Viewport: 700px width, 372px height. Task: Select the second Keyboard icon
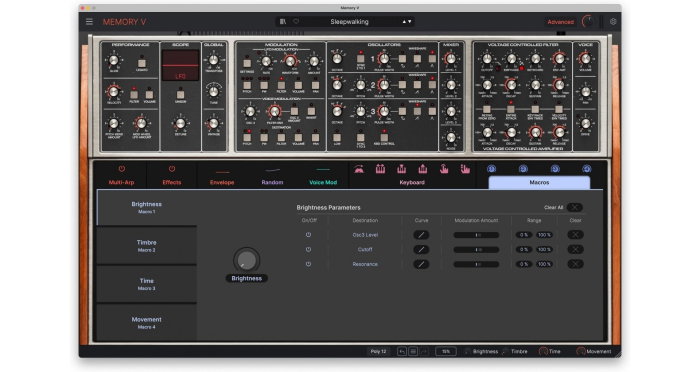[x=380, y=169]
